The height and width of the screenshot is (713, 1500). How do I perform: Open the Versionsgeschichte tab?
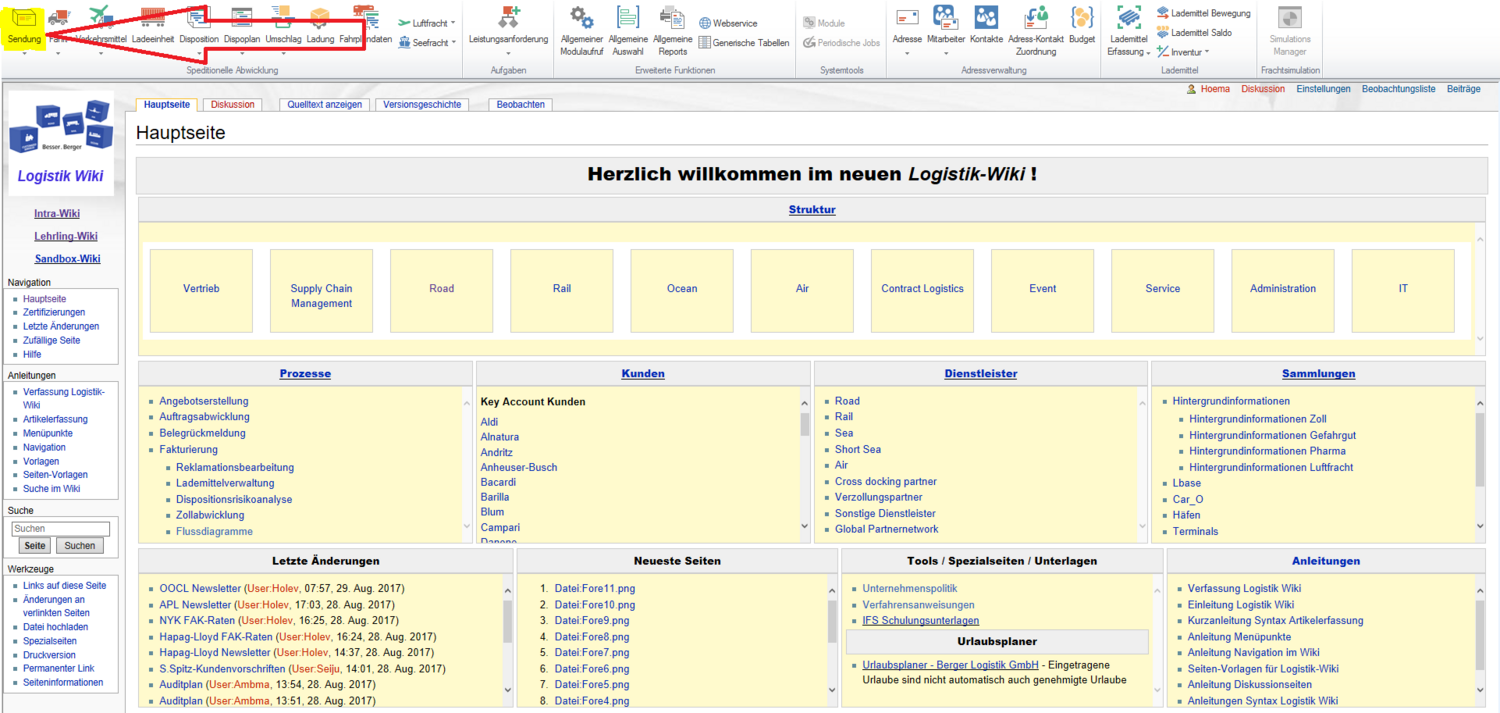click(422, 104)
